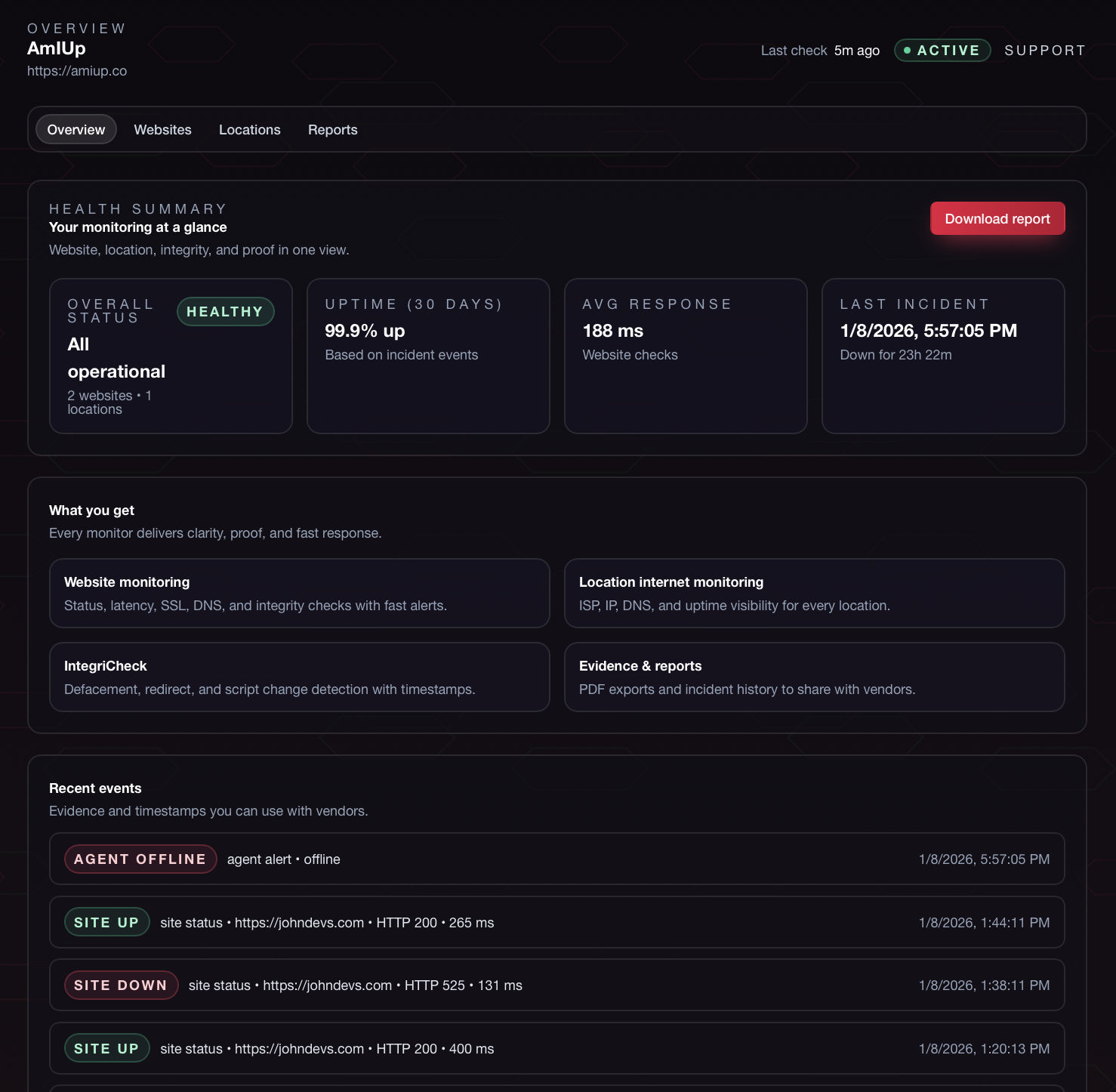
Task: Click the Avg Response metric card
Action: pyautogui.click(x=685, y=356)
